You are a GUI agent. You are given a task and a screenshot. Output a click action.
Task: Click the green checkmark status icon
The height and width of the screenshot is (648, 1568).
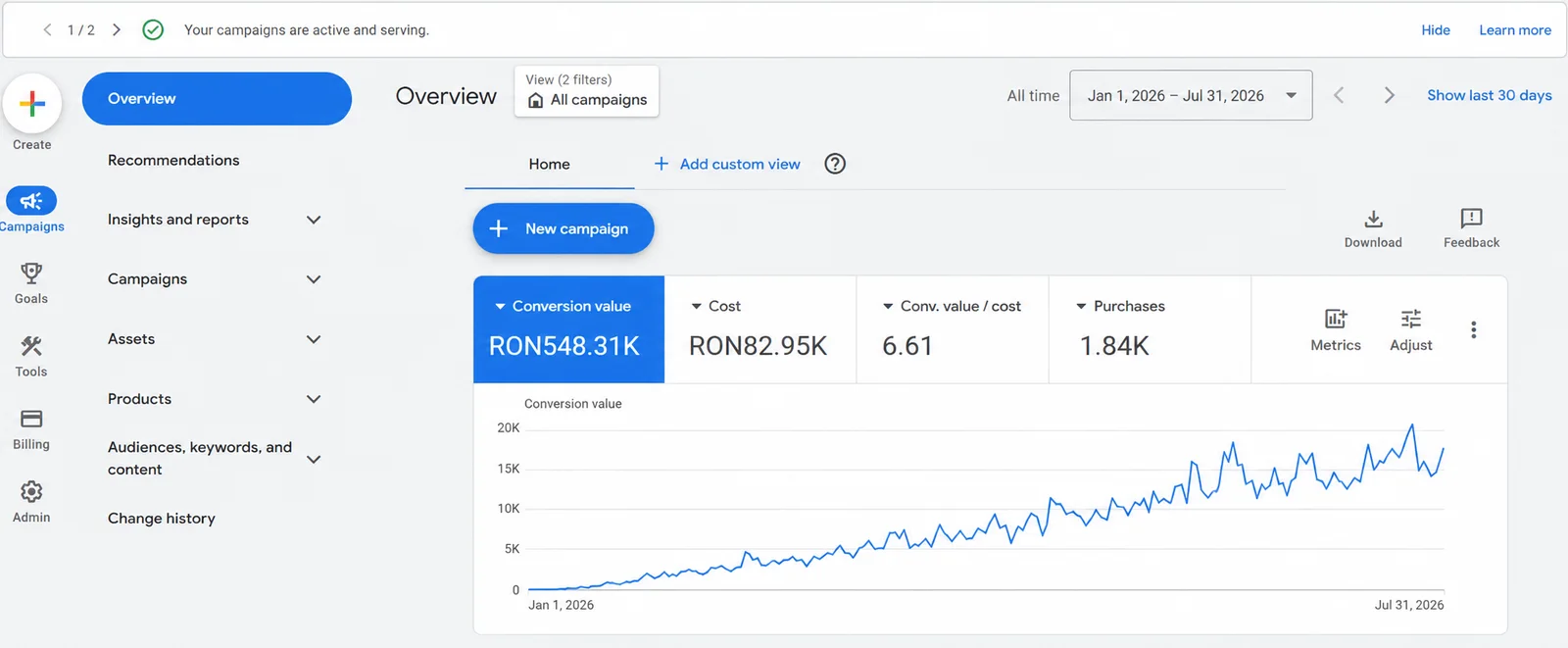coord(153,29)
